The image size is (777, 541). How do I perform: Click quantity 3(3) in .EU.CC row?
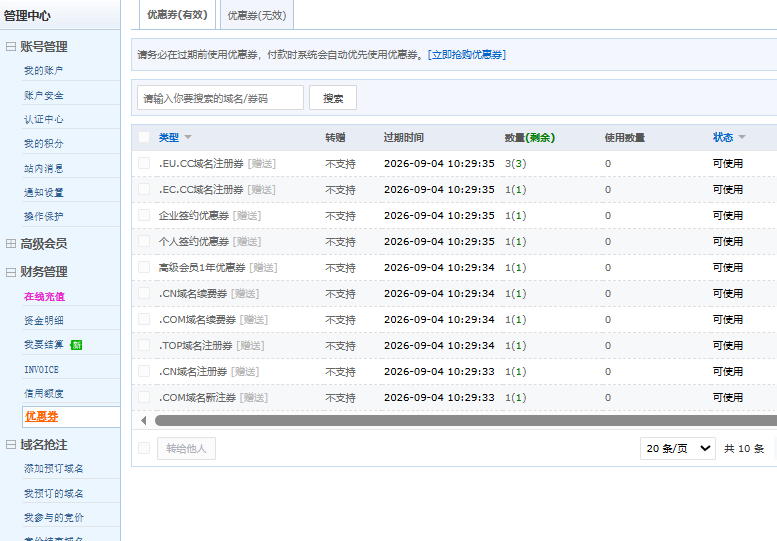[515, 163]
